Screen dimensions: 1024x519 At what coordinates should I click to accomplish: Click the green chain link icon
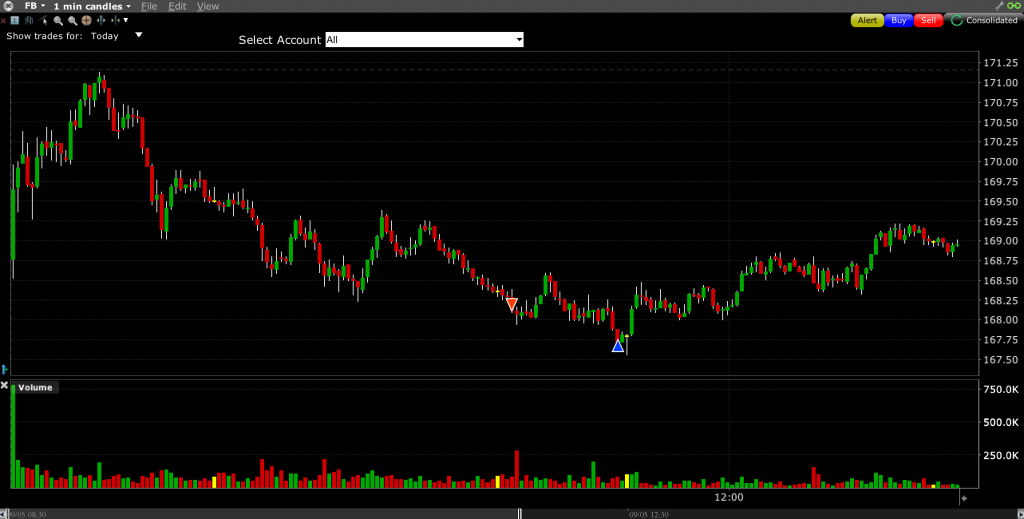click(x=1012, y=6)
